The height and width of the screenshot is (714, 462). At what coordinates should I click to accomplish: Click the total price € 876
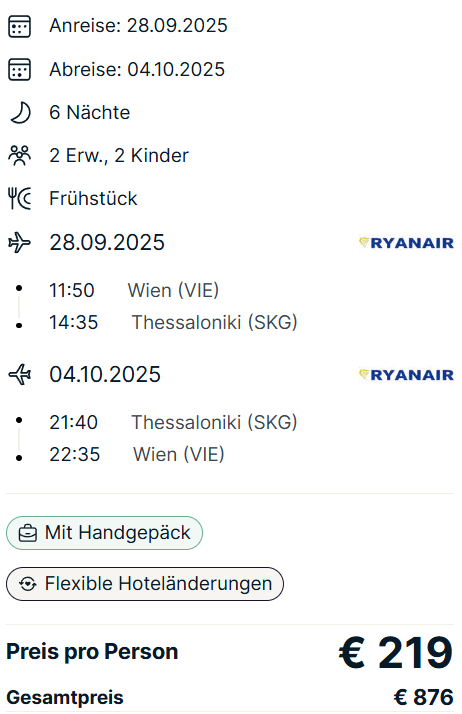click(423, 697)
